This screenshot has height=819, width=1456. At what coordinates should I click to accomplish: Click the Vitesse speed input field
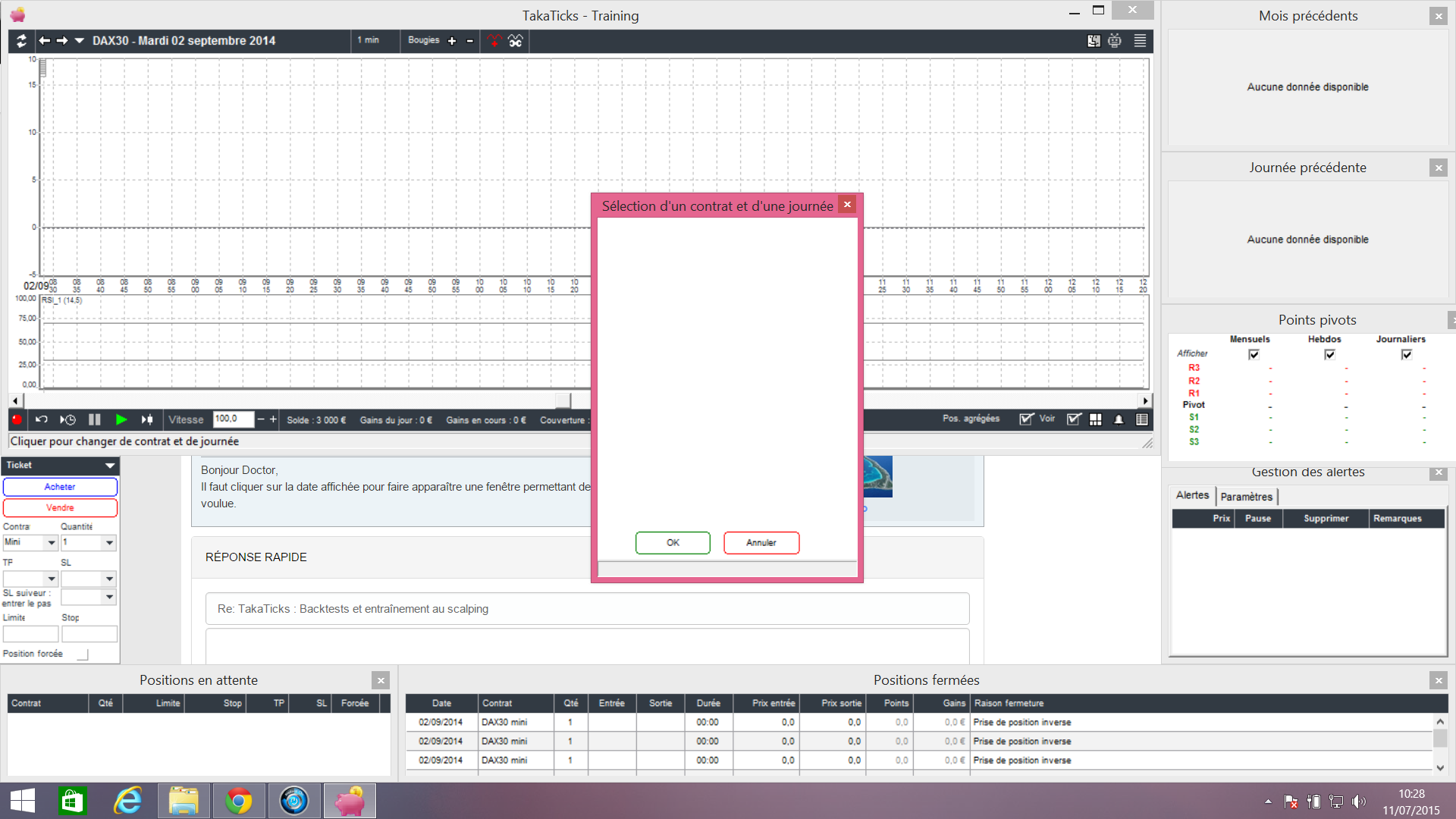[232, 419]
